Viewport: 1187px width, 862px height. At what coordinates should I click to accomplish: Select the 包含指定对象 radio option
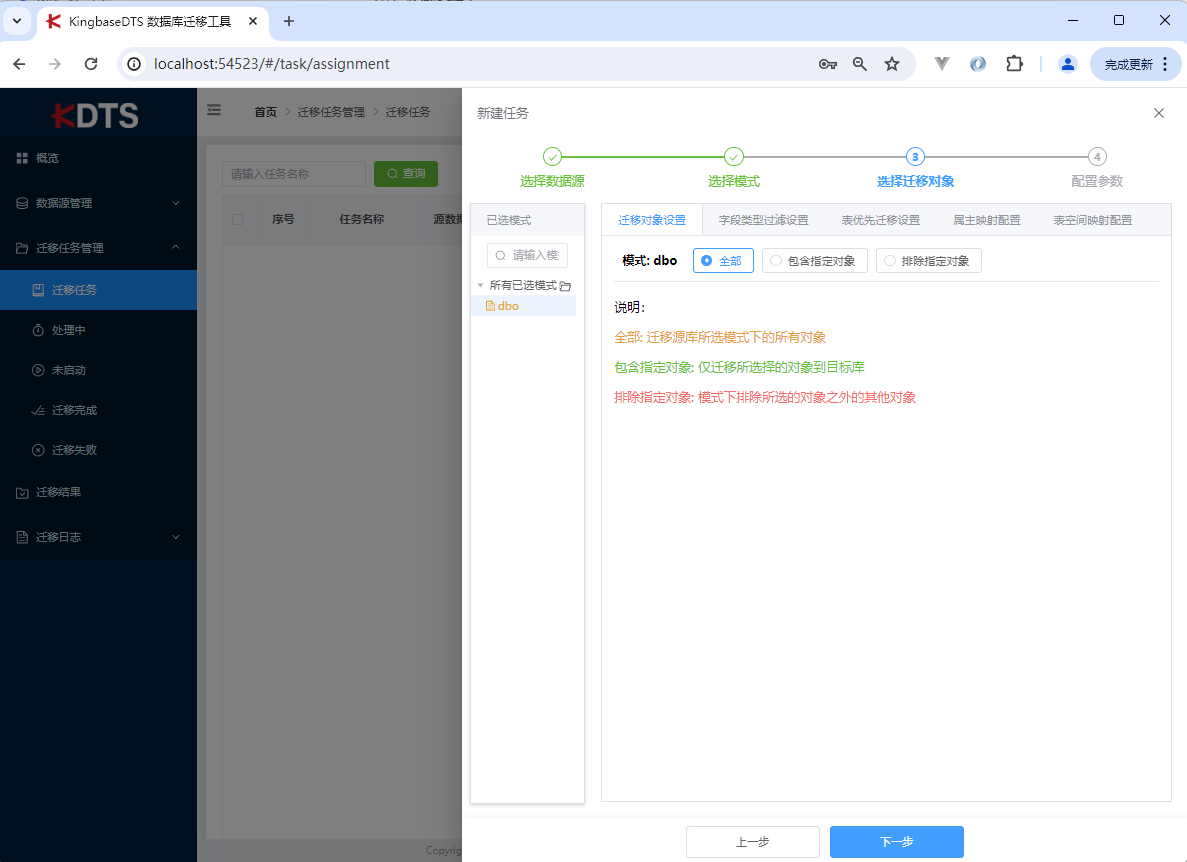(x=813, y=261)
